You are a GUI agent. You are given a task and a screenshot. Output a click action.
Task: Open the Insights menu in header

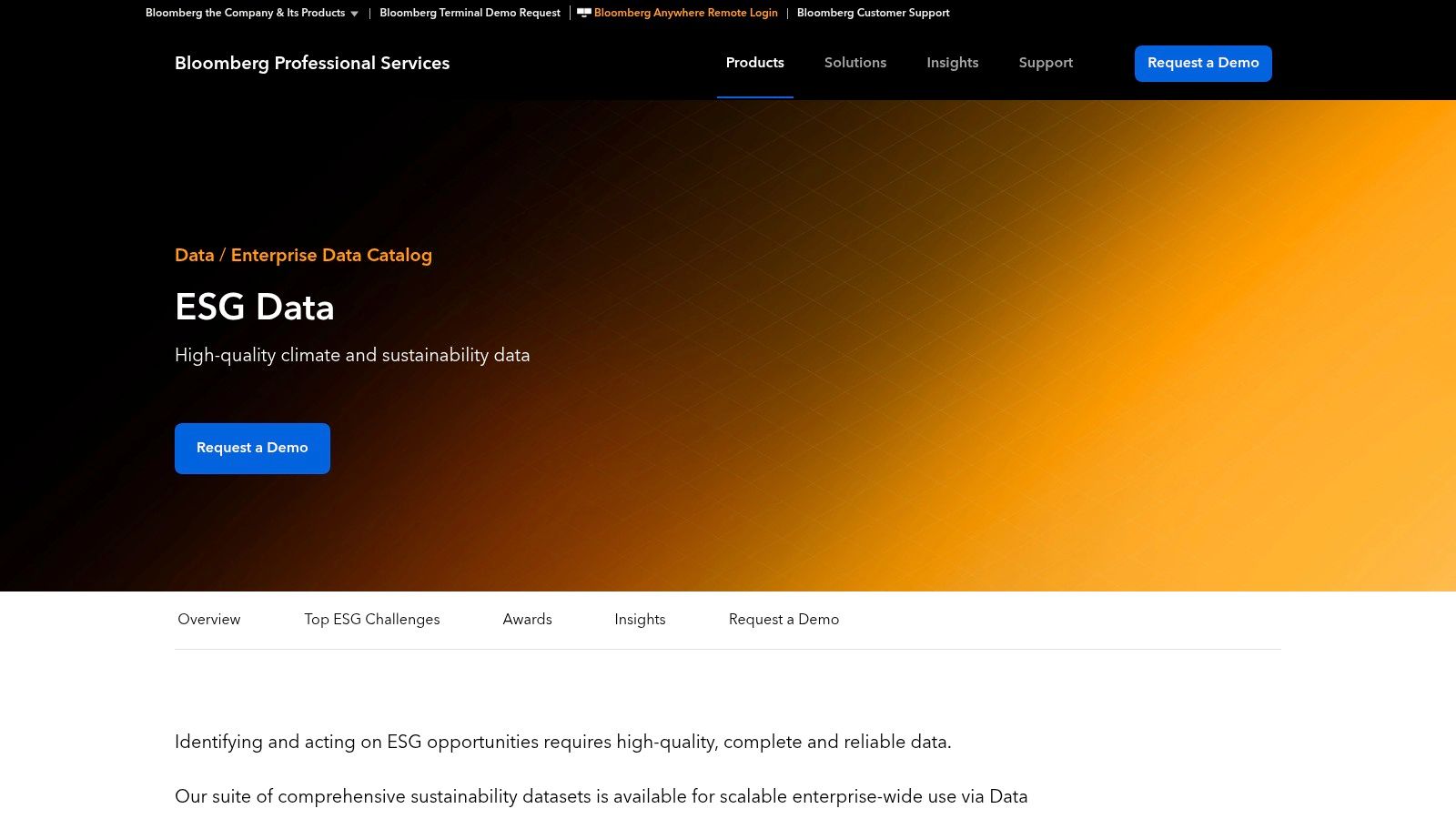(x=952, y=63)
